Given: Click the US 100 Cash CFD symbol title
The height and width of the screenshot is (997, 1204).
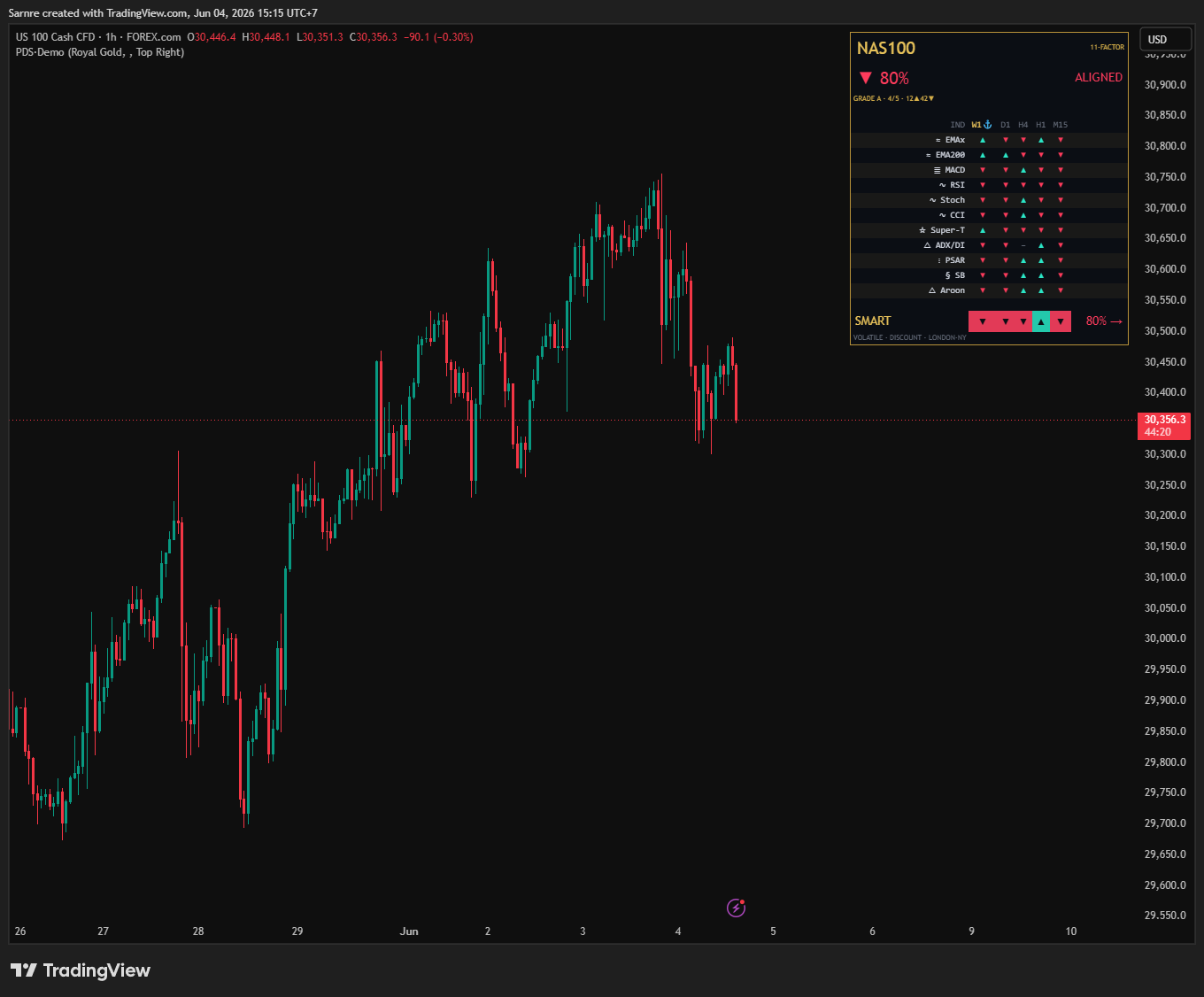Looking at the screenshot, I should (x=55, y=37).
